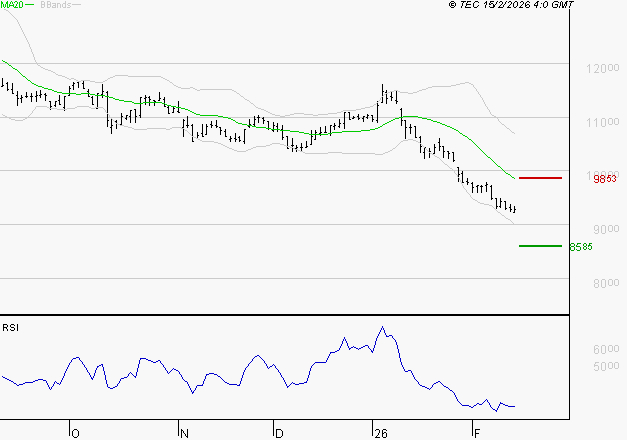The image size is (627, 440).
Task: Click the RSI panel label
Action: tap(10, 328)
